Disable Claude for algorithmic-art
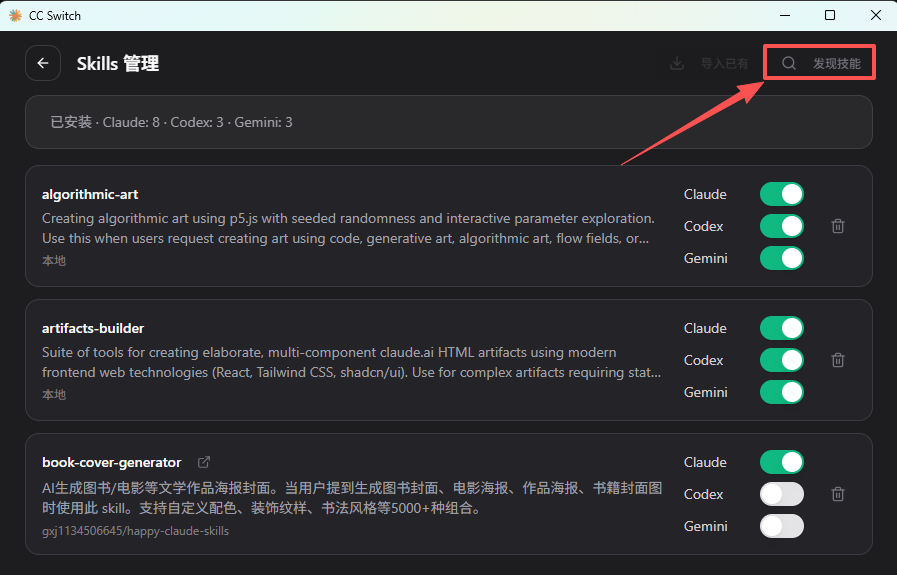 point(781,194)
